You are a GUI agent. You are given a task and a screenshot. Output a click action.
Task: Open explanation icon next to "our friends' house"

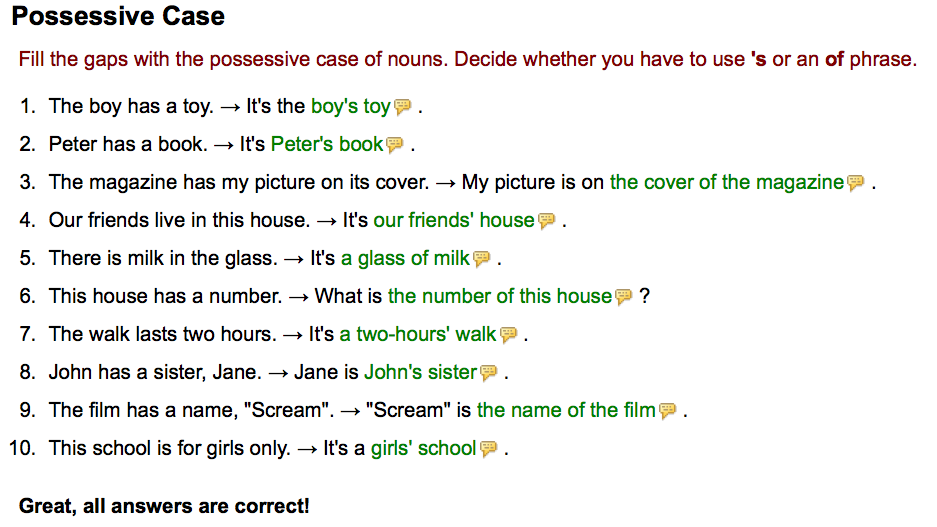click(546, 221)
